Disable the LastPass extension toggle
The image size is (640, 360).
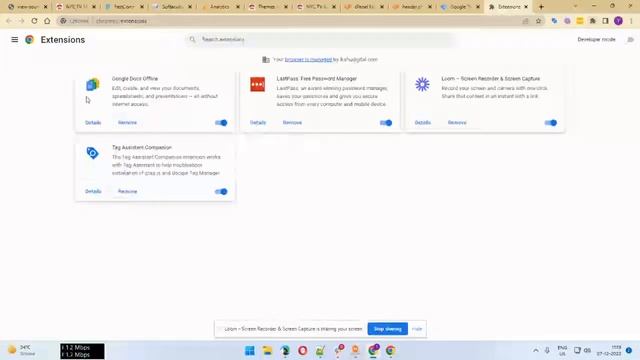tap(386, 122)
